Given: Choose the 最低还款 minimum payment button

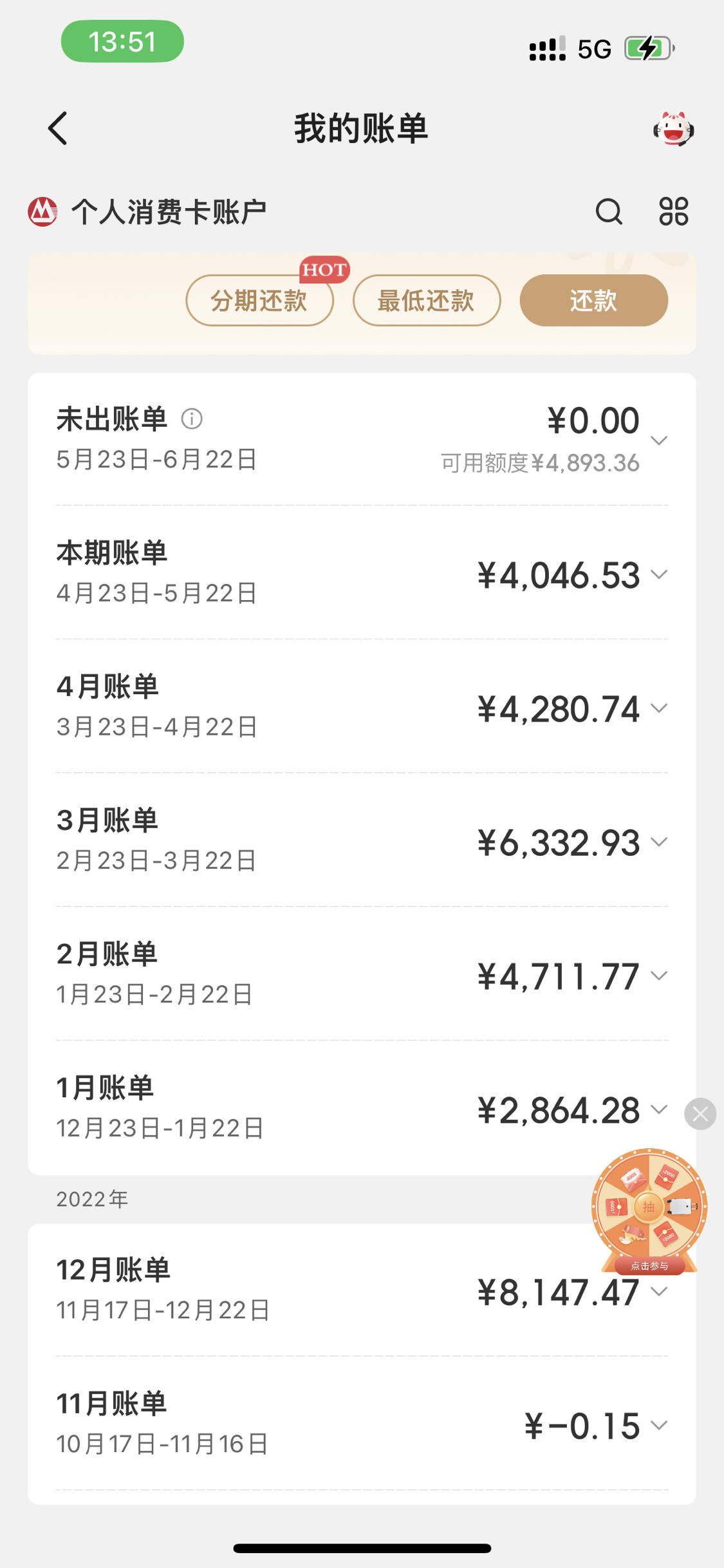Looking at the screenshot, I should tap(427, 300).
